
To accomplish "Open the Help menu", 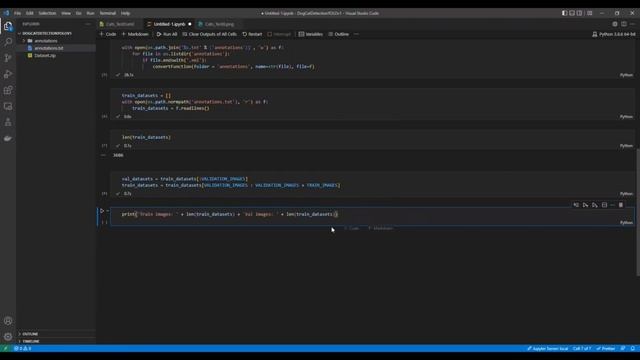I will click(125, 13).
